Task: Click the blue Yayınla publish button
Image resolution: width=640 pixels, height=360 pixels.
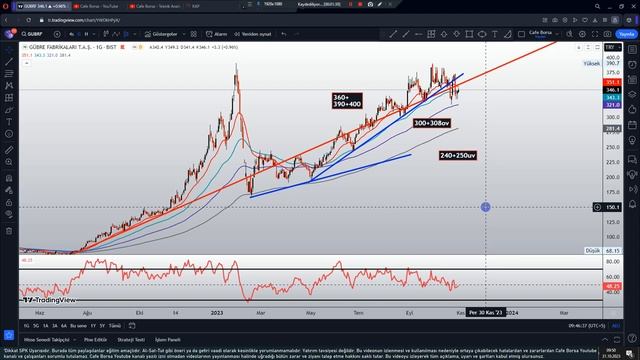Action: [626, 34]
